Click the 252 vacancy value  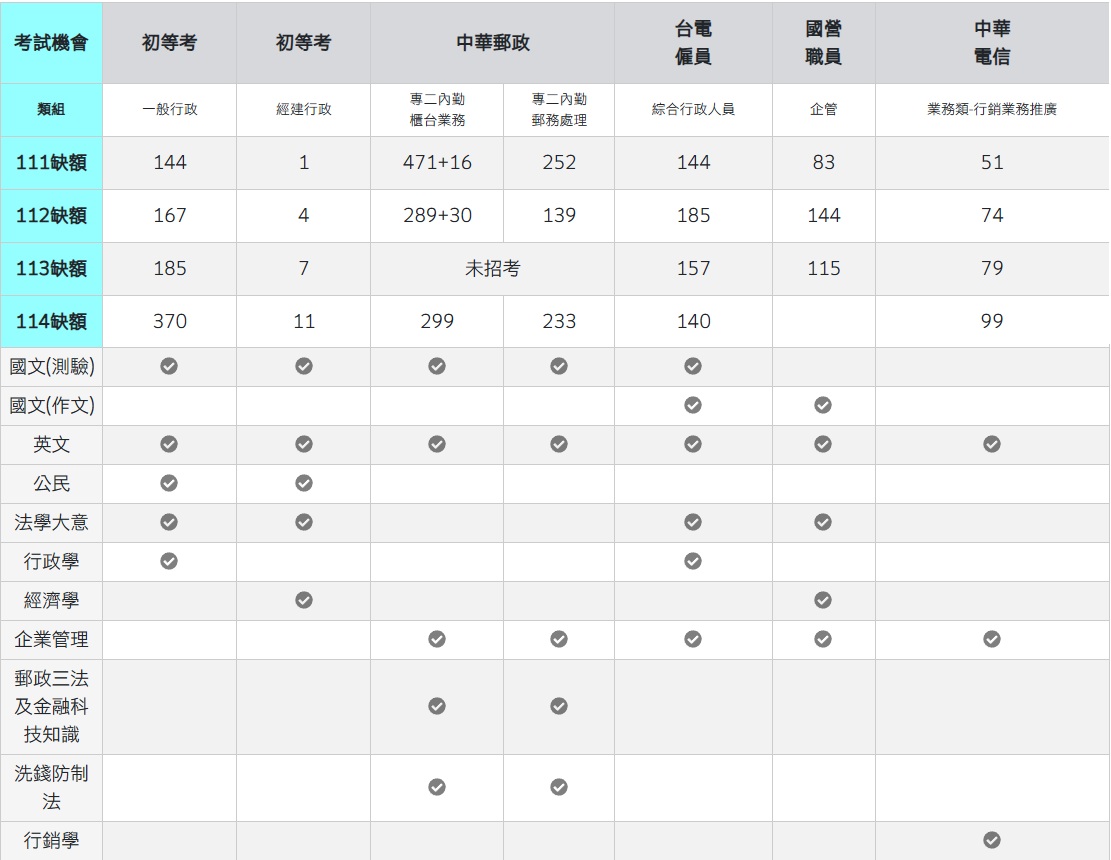559,162
